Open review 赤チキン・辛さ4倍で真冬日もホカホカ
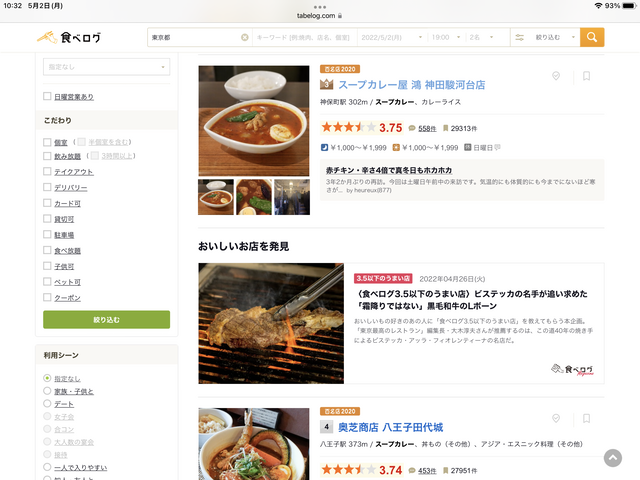 coord(389,170)
